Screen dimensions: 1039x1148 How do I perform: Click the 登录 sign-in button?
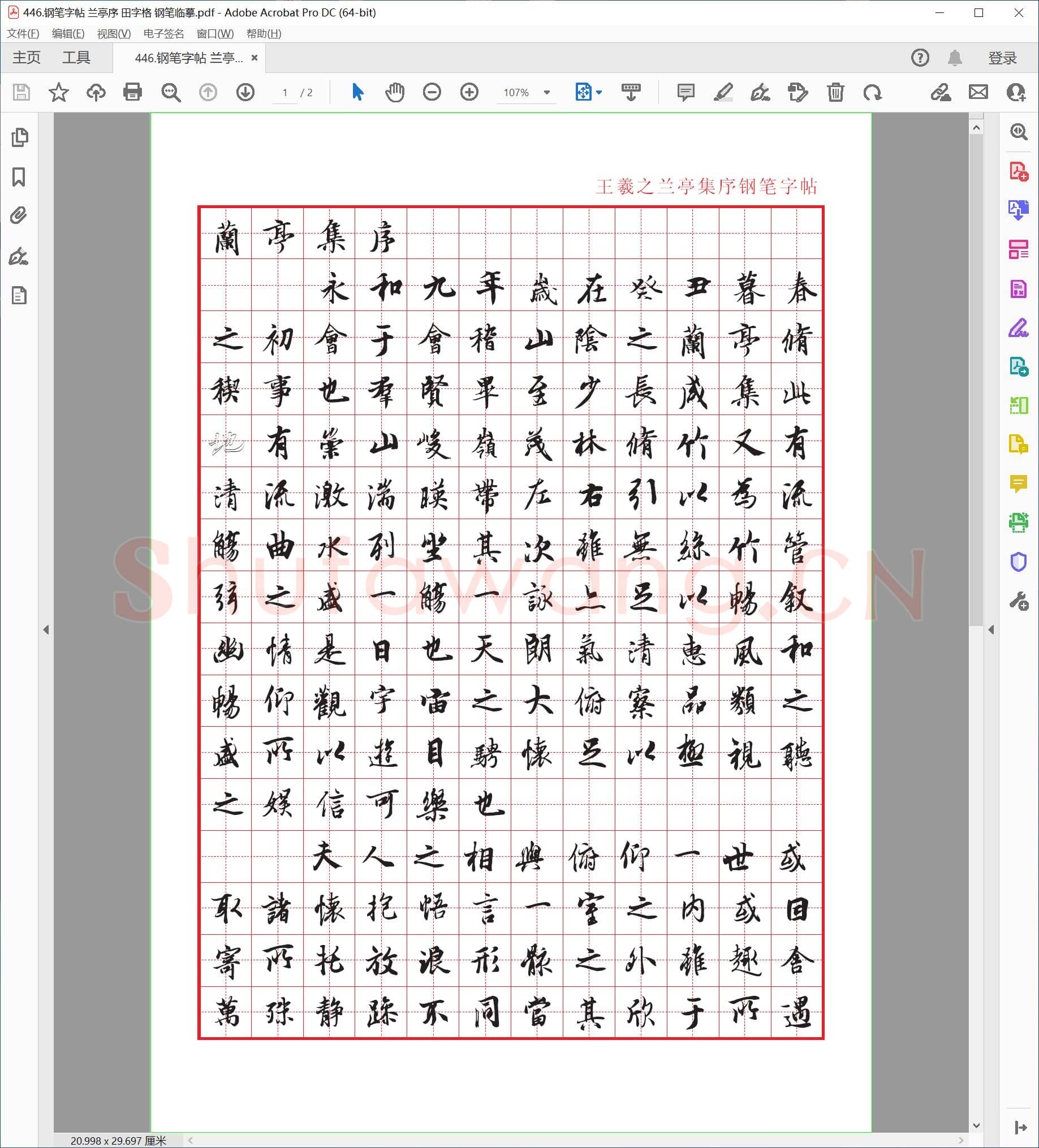pos(1004,57)
